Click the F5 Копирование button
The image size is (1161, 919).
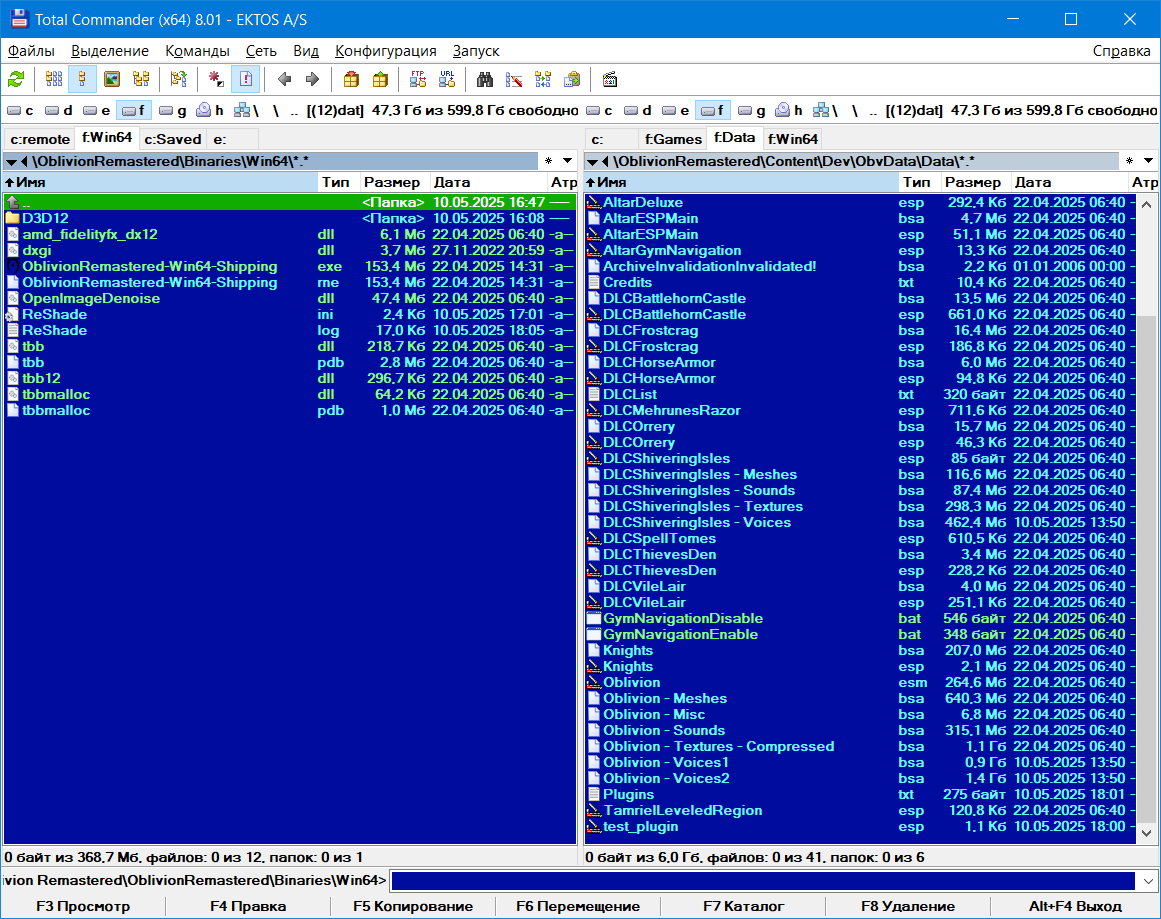(413, 906)
